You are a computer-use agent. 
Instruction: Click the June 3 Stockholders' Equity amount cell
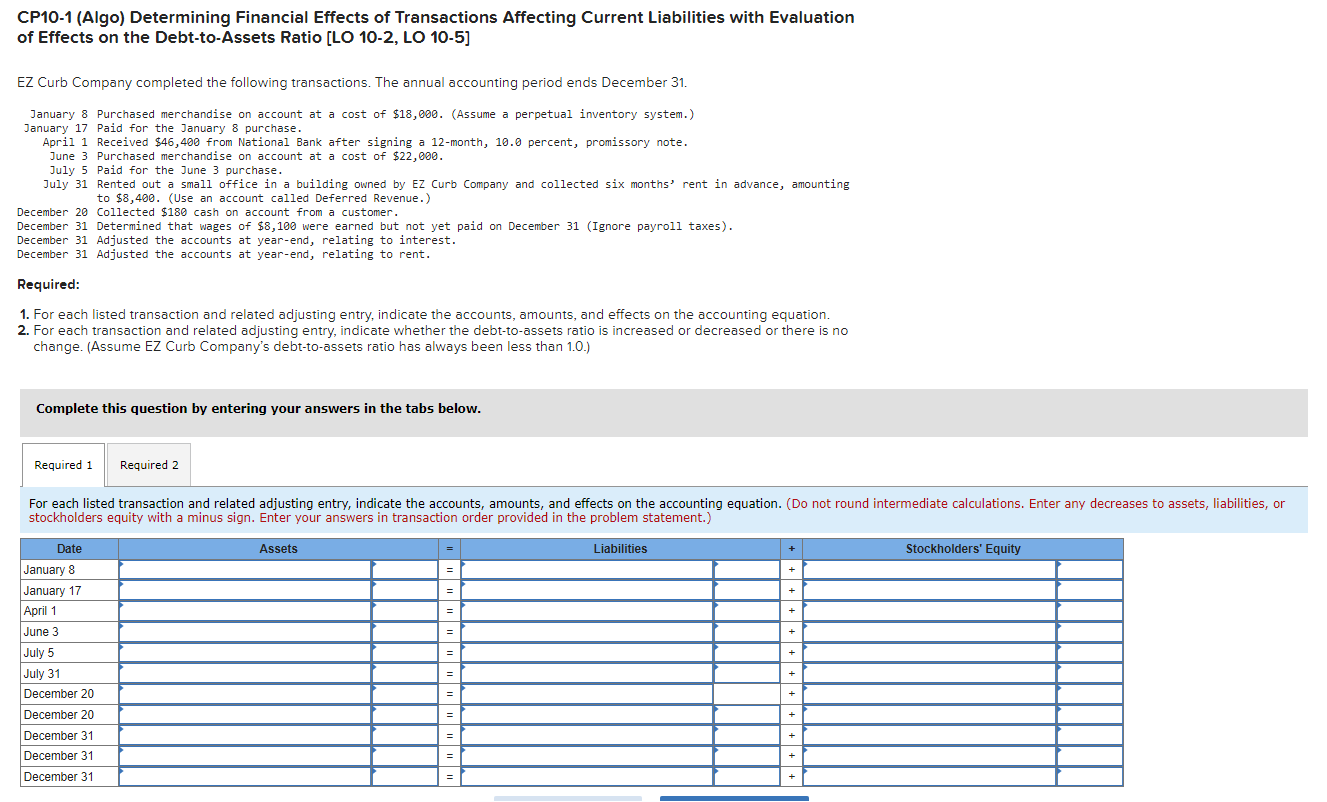pos(1090,631)
